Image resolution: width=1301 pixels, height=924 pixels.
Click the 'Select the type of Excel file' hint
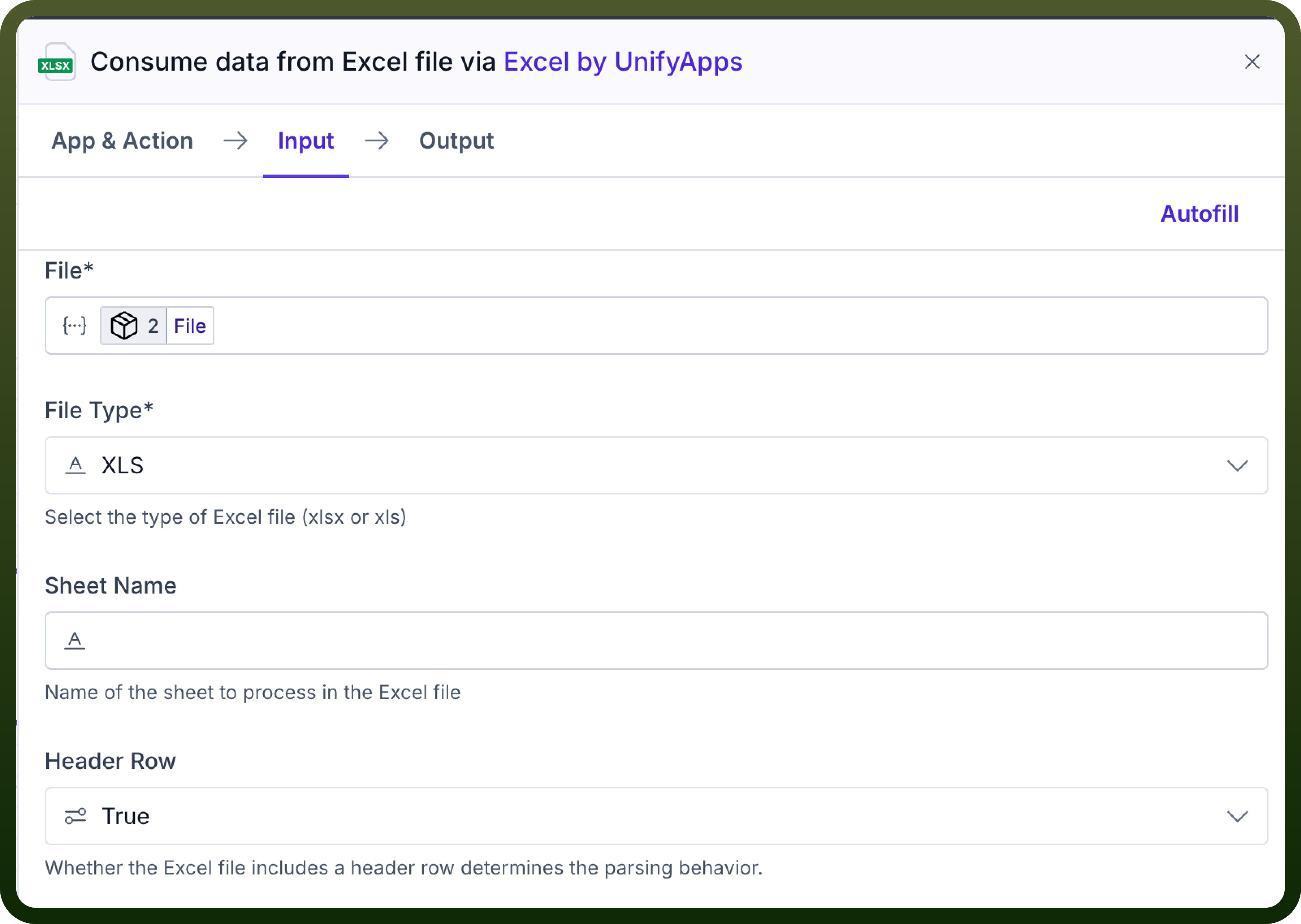[225, 517]
